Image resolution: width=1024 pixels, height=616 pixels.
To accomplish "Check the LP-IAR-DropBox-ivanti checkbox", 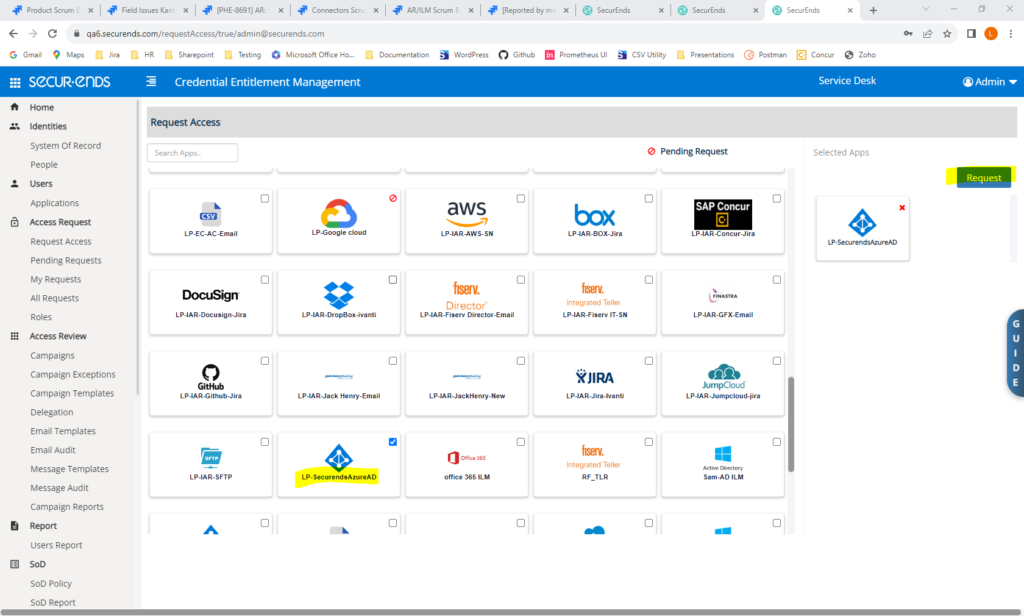I will (x=392, y=280).
